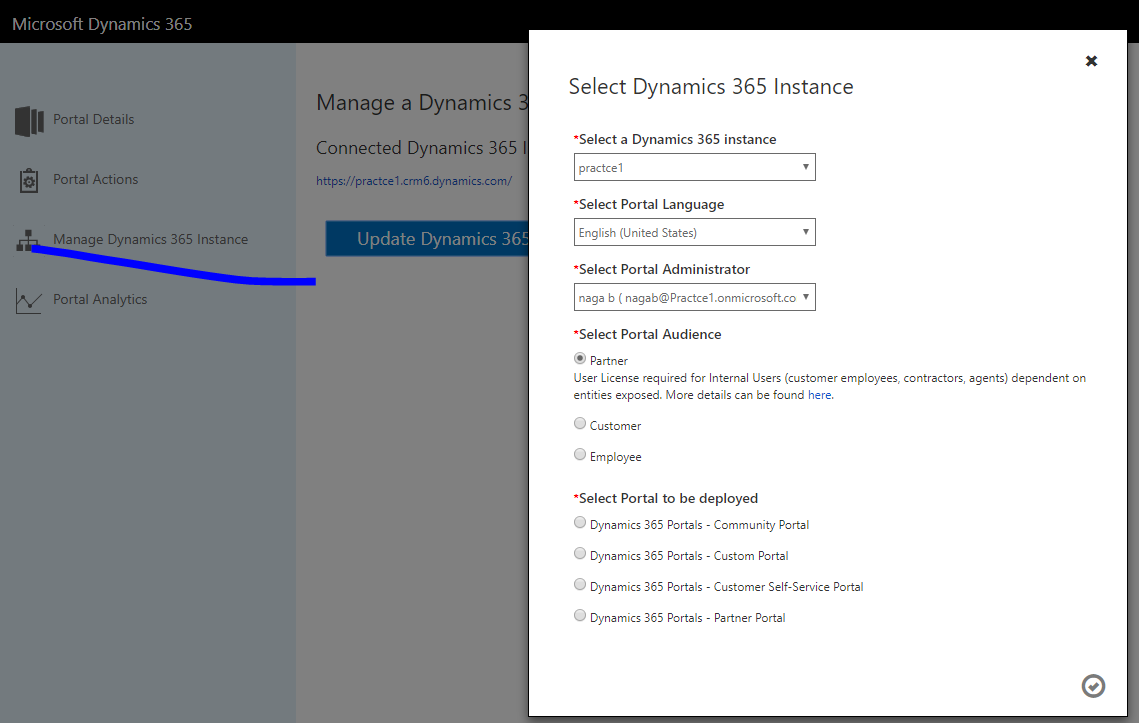This screenshot has height=723, width=1139.
Task: Choose the Partner Portal radio option
Action: (580, 615)
